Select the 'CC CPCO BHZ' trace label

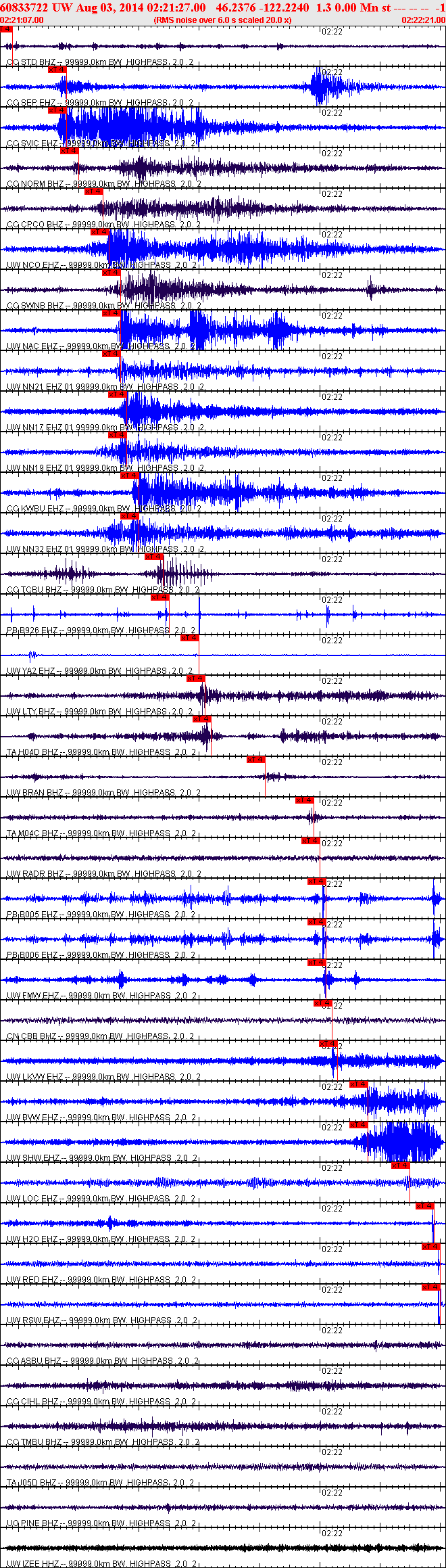coord(35,225)
